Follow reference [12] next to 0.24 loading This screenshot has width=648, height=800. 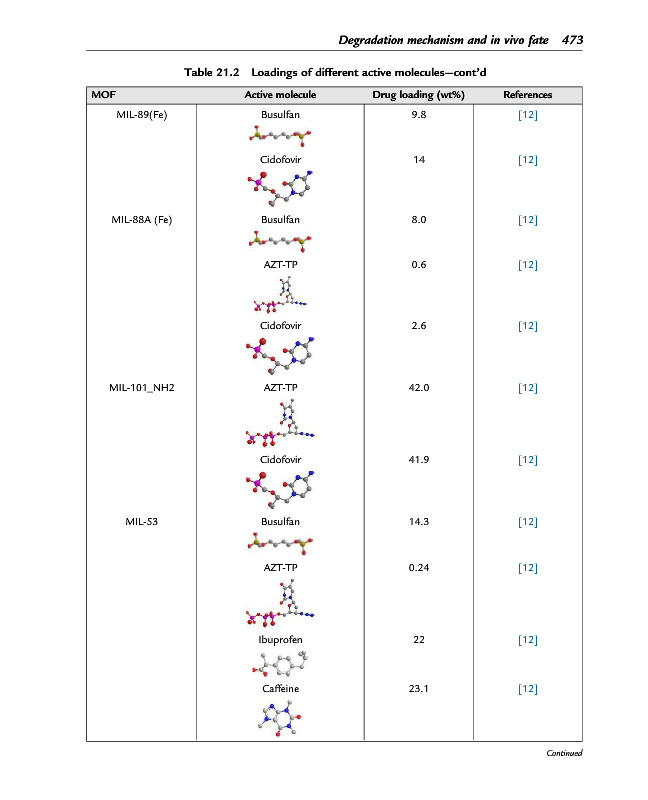(528, 567)
